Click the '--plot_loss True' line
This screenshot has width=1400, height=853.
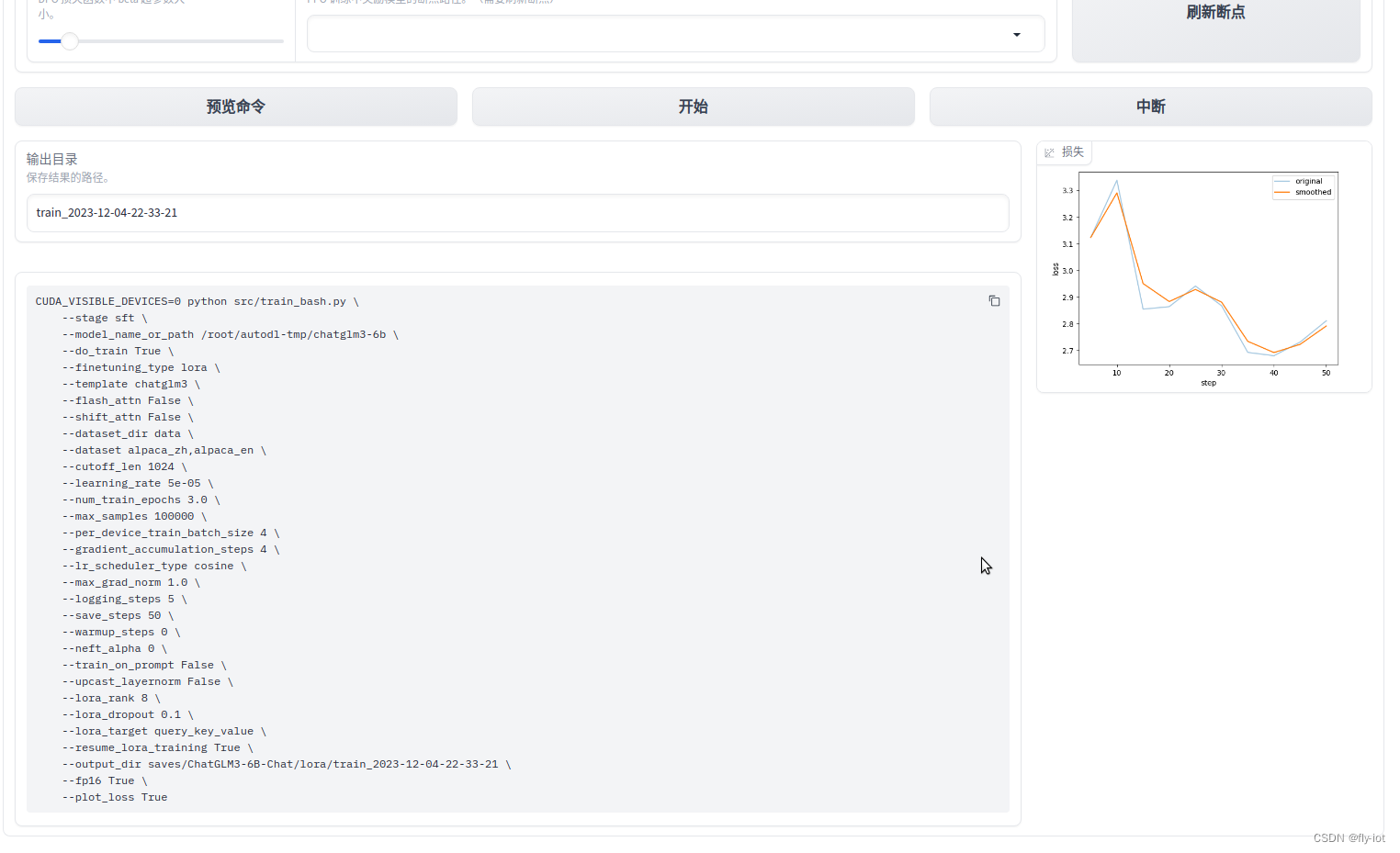point(115,797)
